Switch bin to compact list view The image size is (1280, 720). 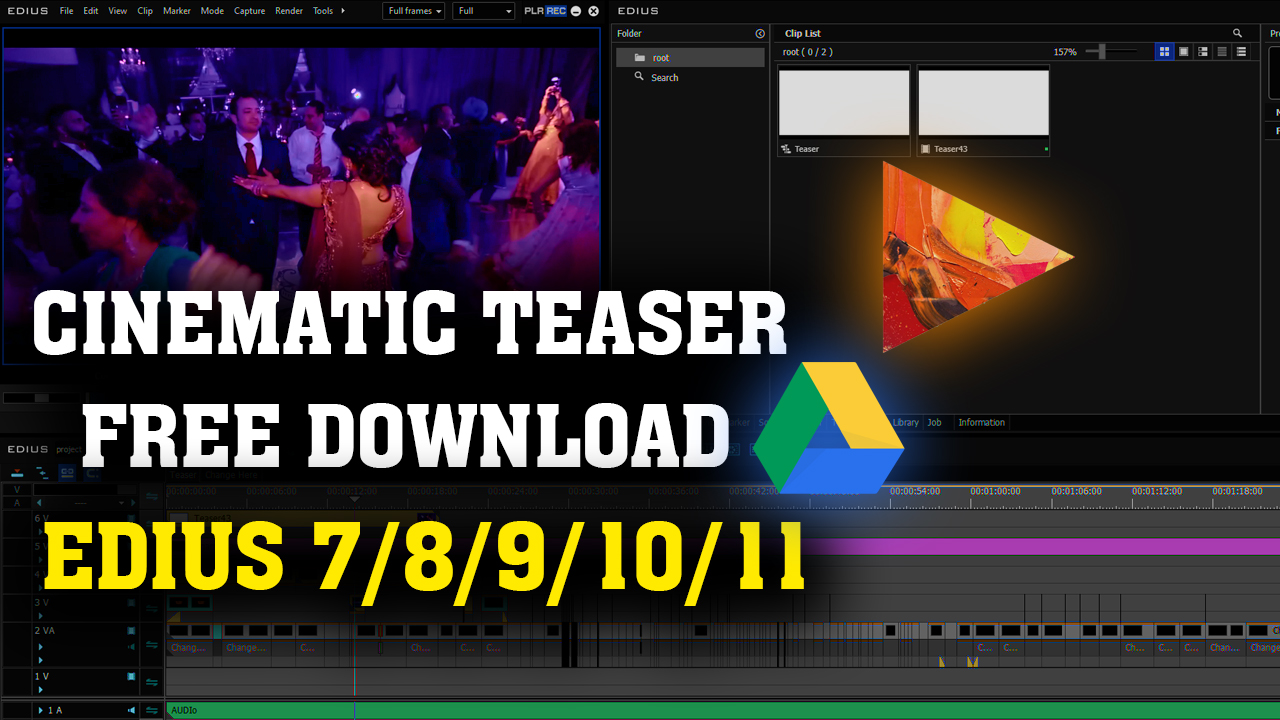[x=1222, y=51]
